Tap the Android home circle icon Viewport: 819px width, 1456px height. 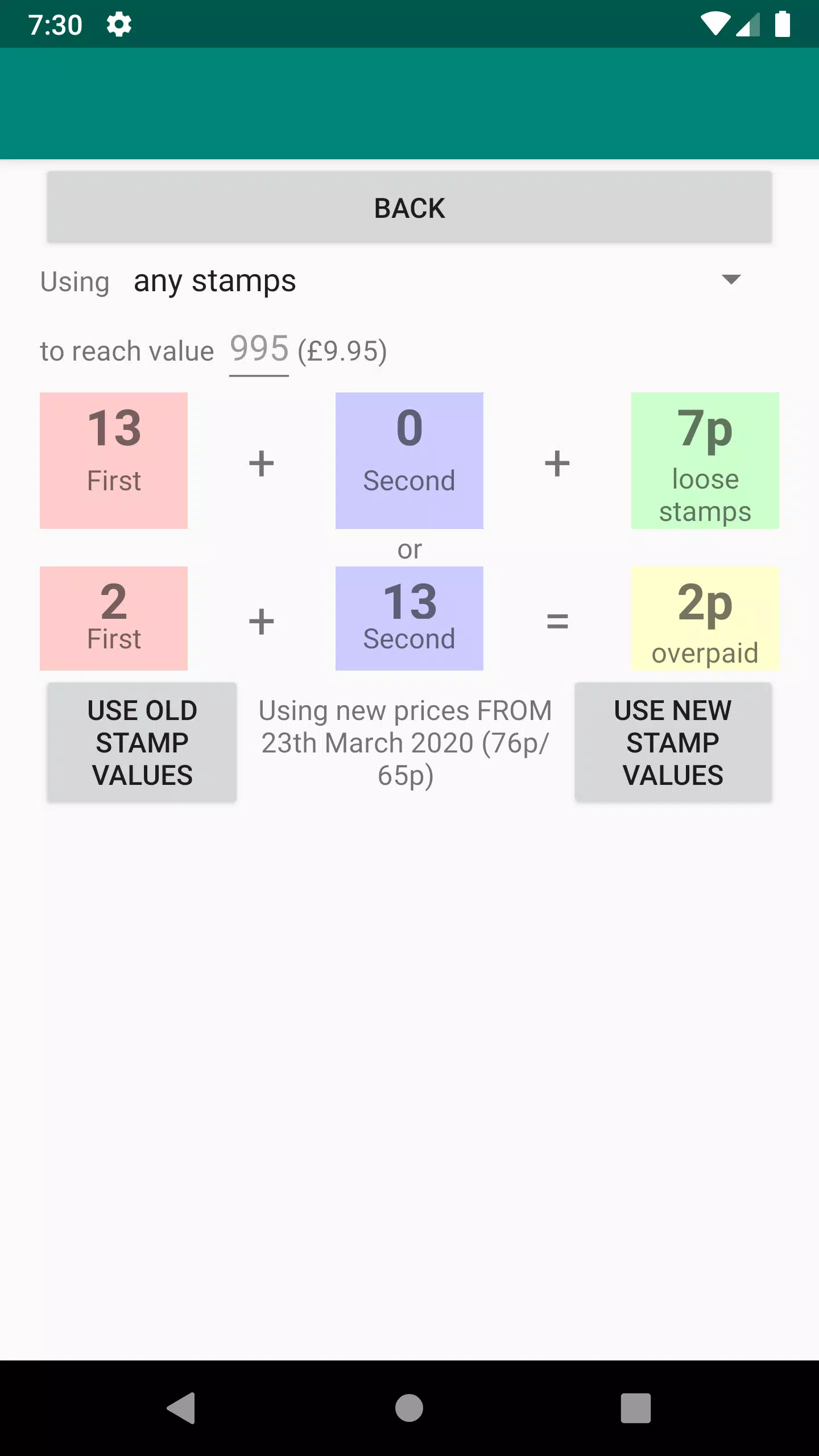[x=409, y=1408]
